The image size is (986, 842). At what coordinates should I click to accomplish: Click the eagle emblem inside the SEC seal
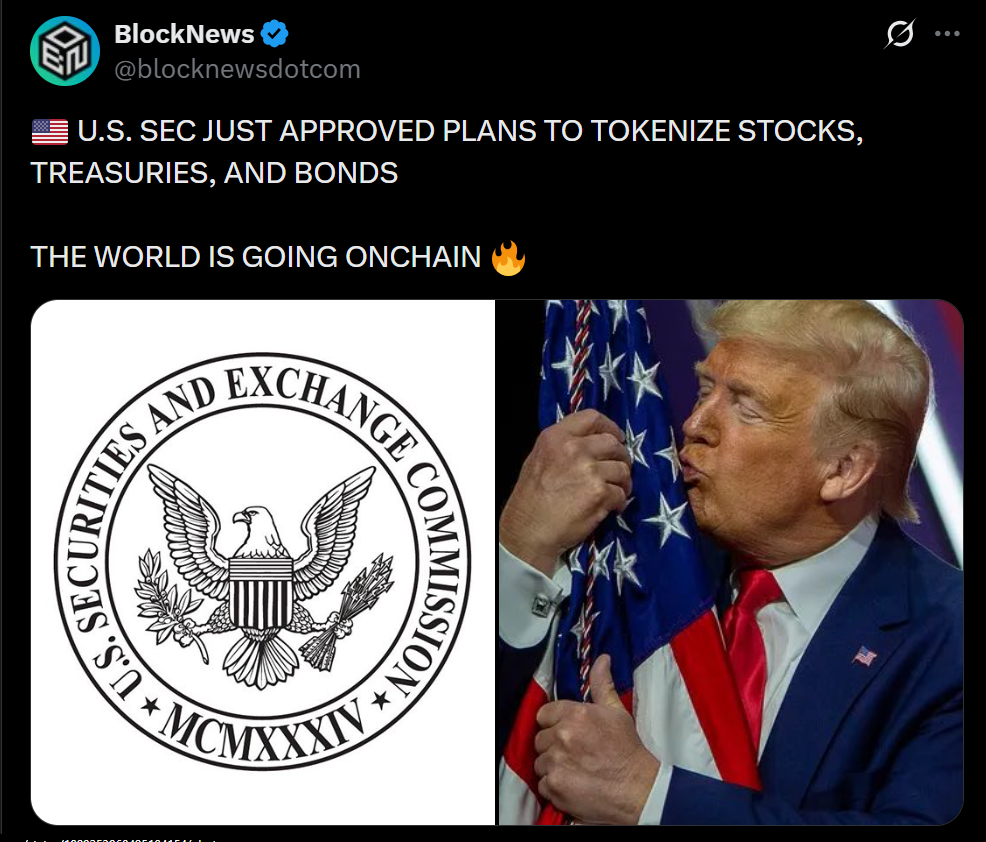[x=264, y=577]
